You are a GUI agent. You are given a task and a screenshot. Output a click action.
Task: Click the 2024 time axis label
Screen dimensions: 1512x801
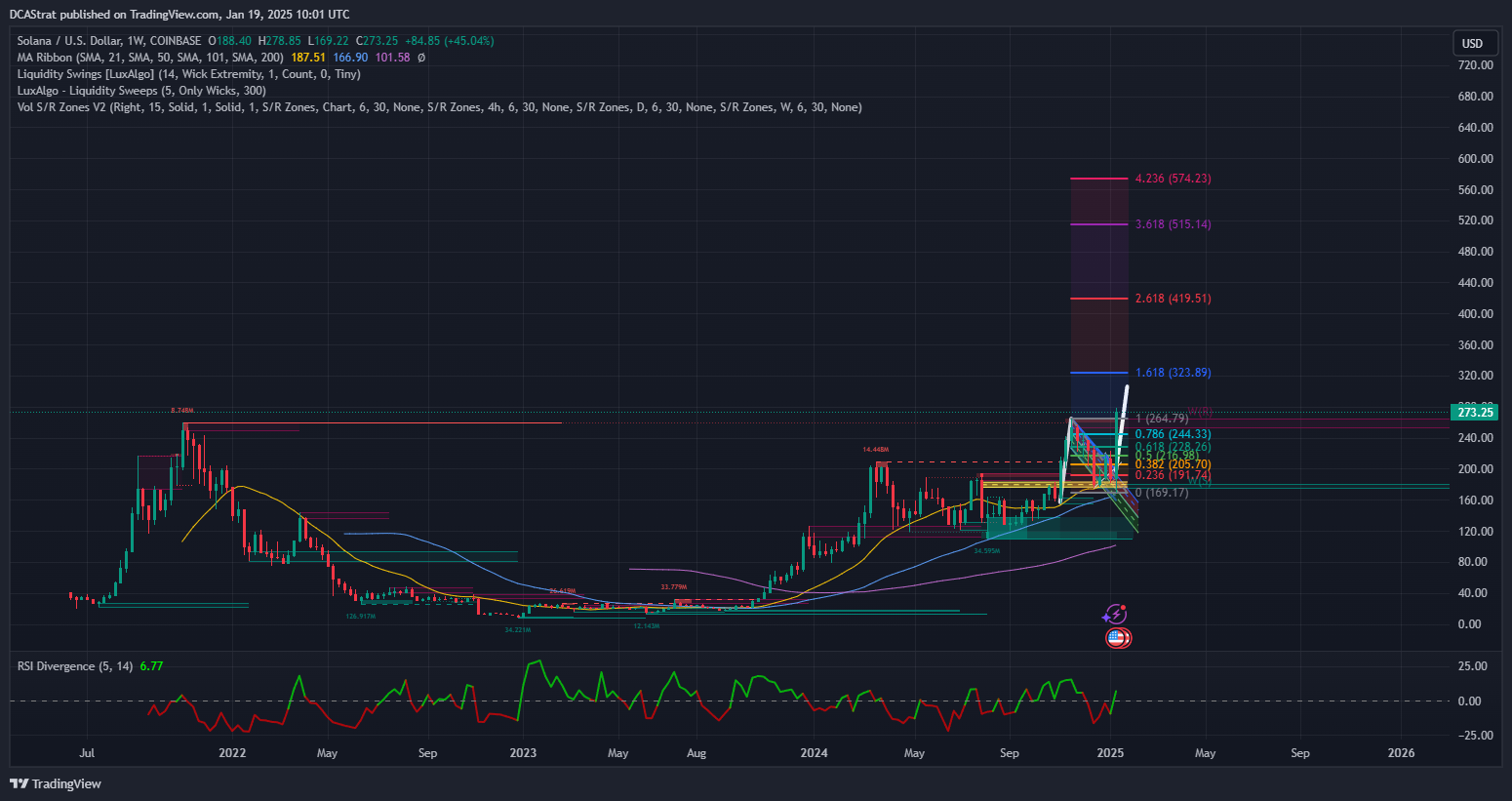coord(814,753)
